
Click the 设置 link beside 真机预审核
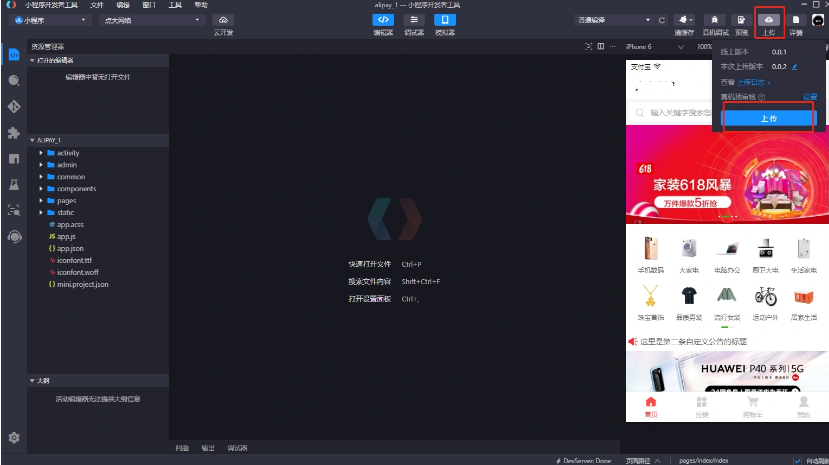click(810, 97)
